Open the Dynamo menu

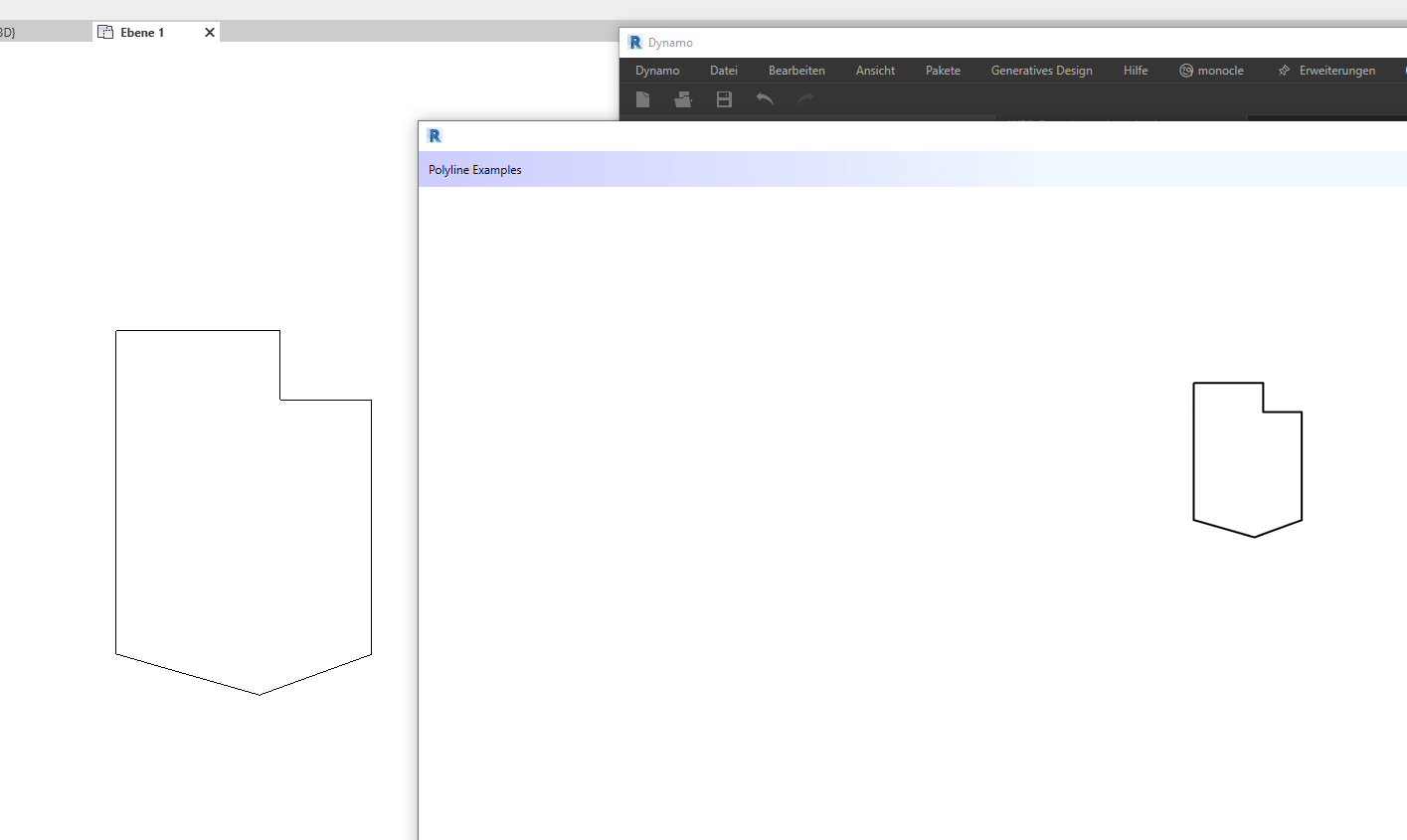pyautogui.click(x=656, y=70)
